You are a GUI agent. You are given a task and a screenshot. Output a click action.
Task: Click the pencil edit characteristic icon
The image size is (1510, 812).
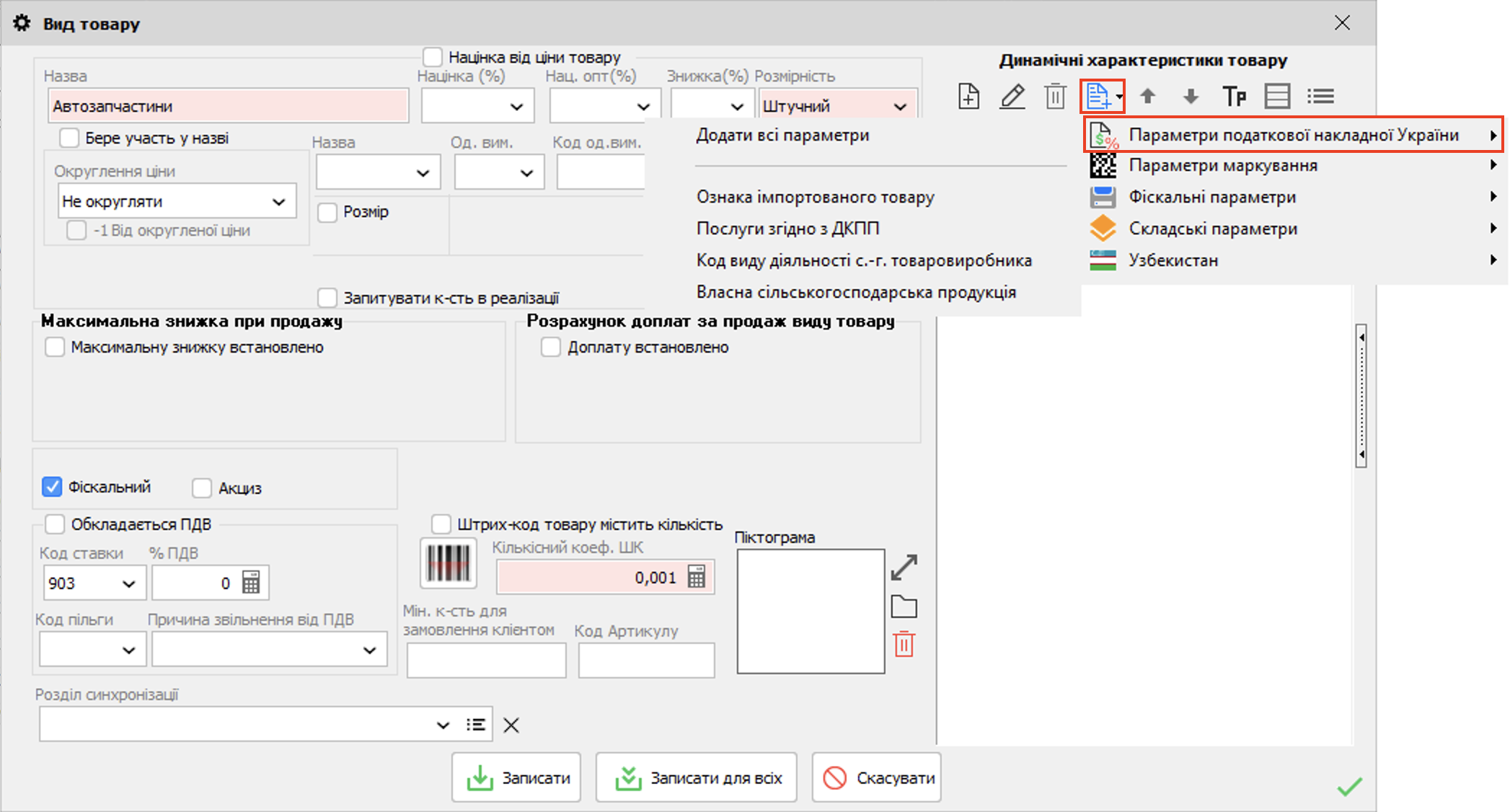1012,96
